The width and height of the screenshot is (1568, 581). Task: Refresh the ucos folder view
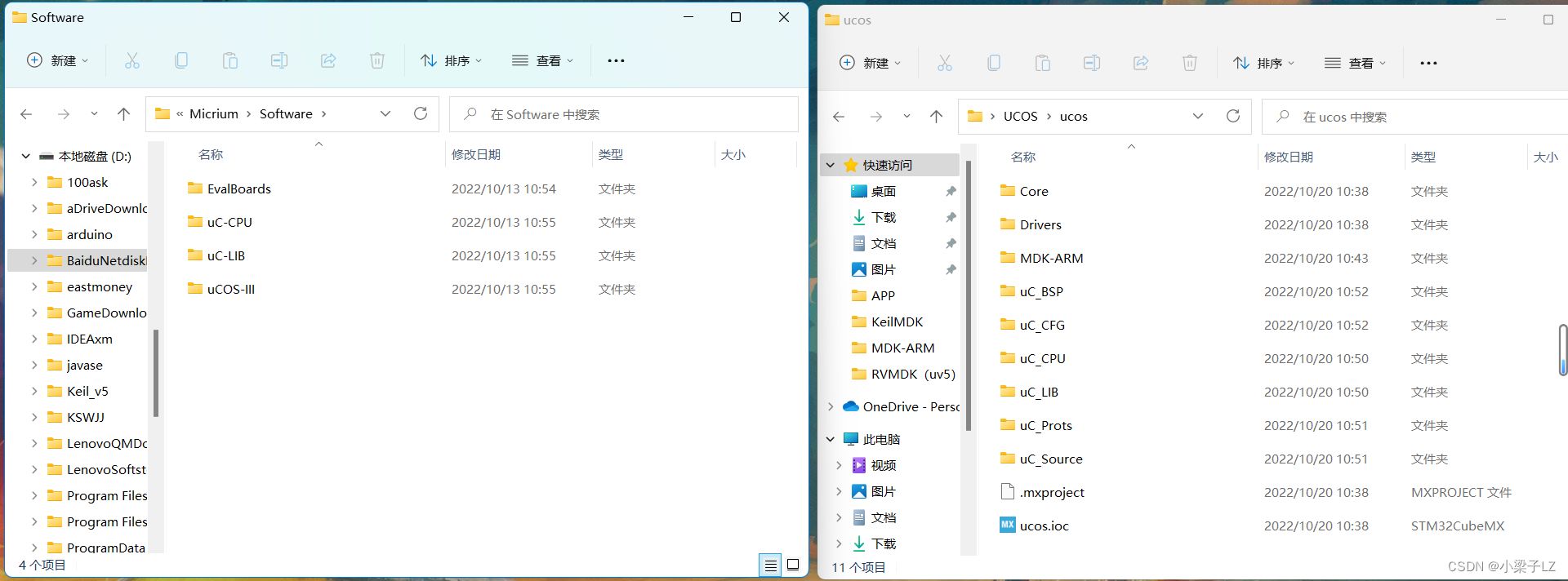pyautogui.click(x=1233, y=116)
